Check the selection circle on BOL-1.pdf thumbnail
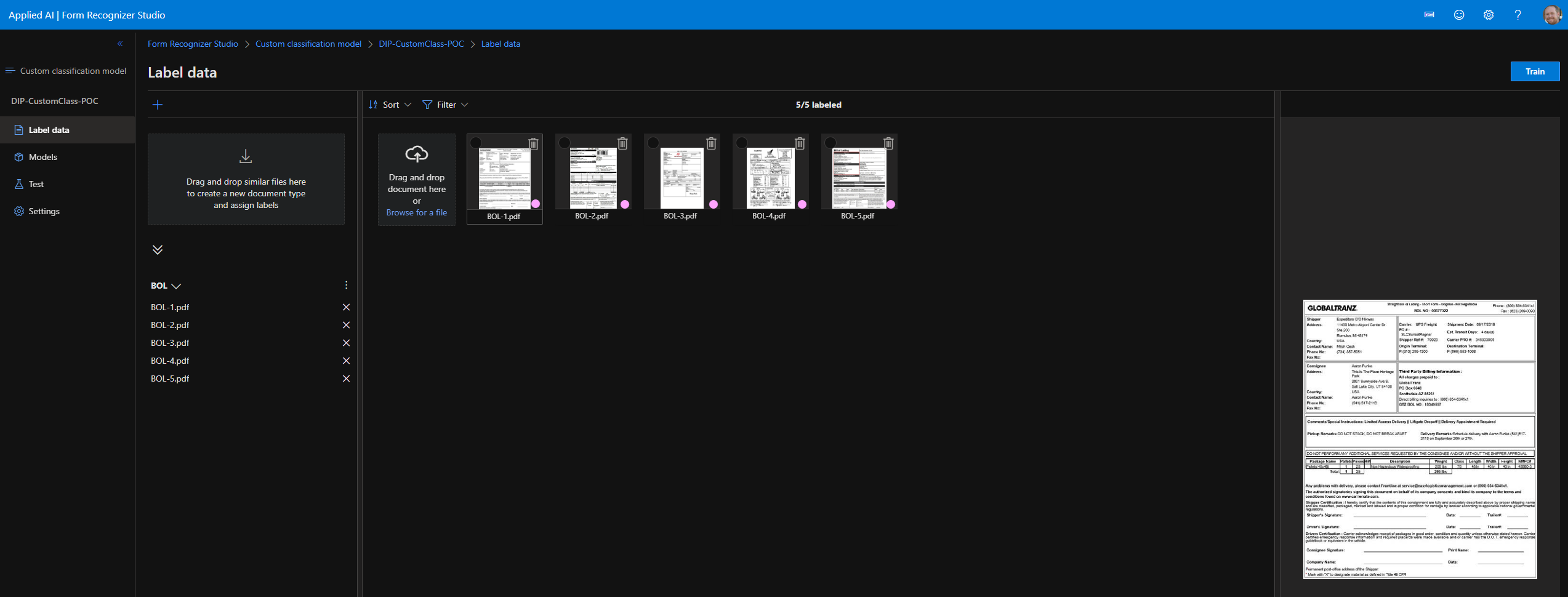Screen dimensions: 1568x597 coord(475,143)
